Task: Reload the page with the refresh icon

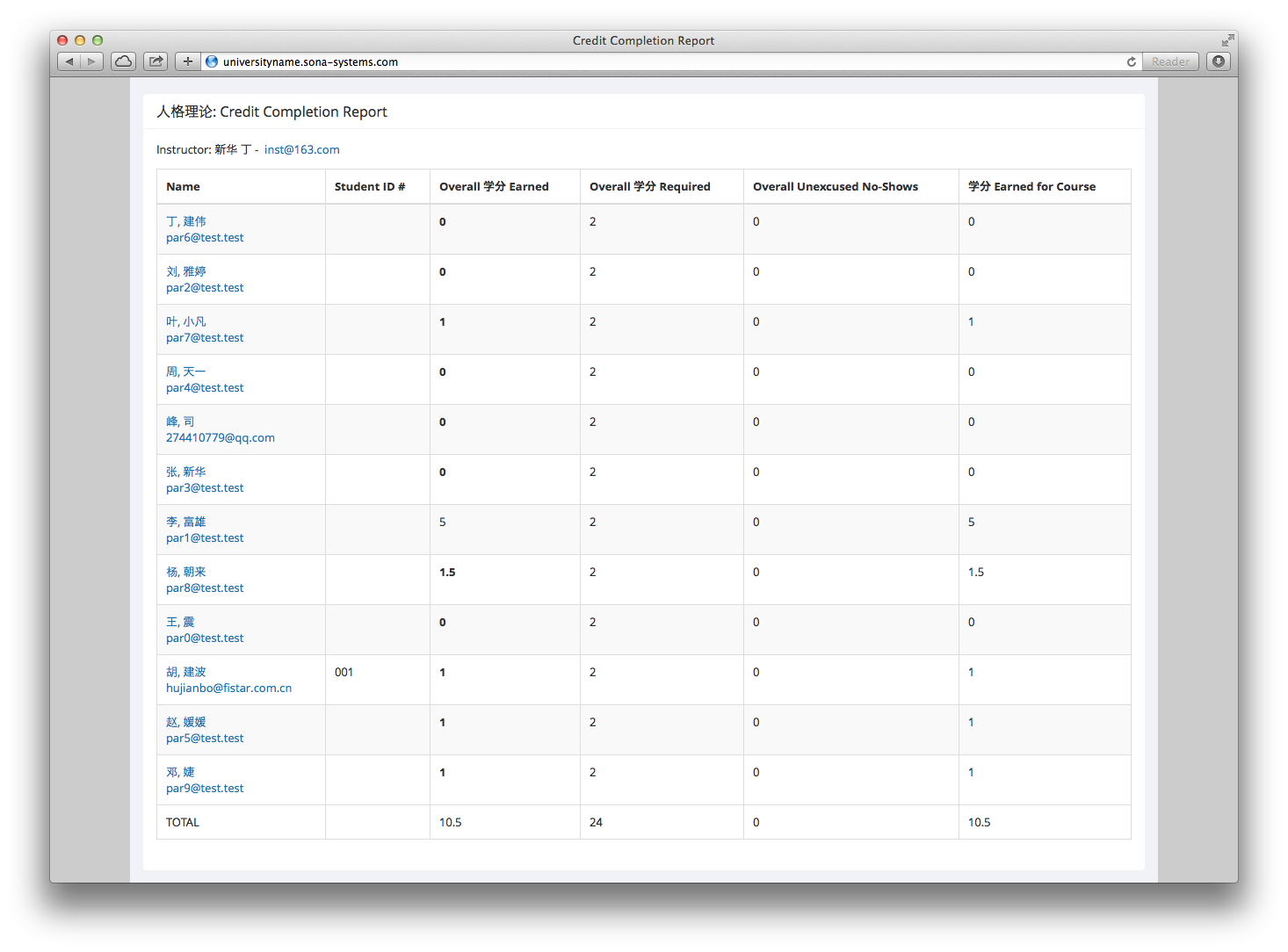Action: tap(1132, 61)
